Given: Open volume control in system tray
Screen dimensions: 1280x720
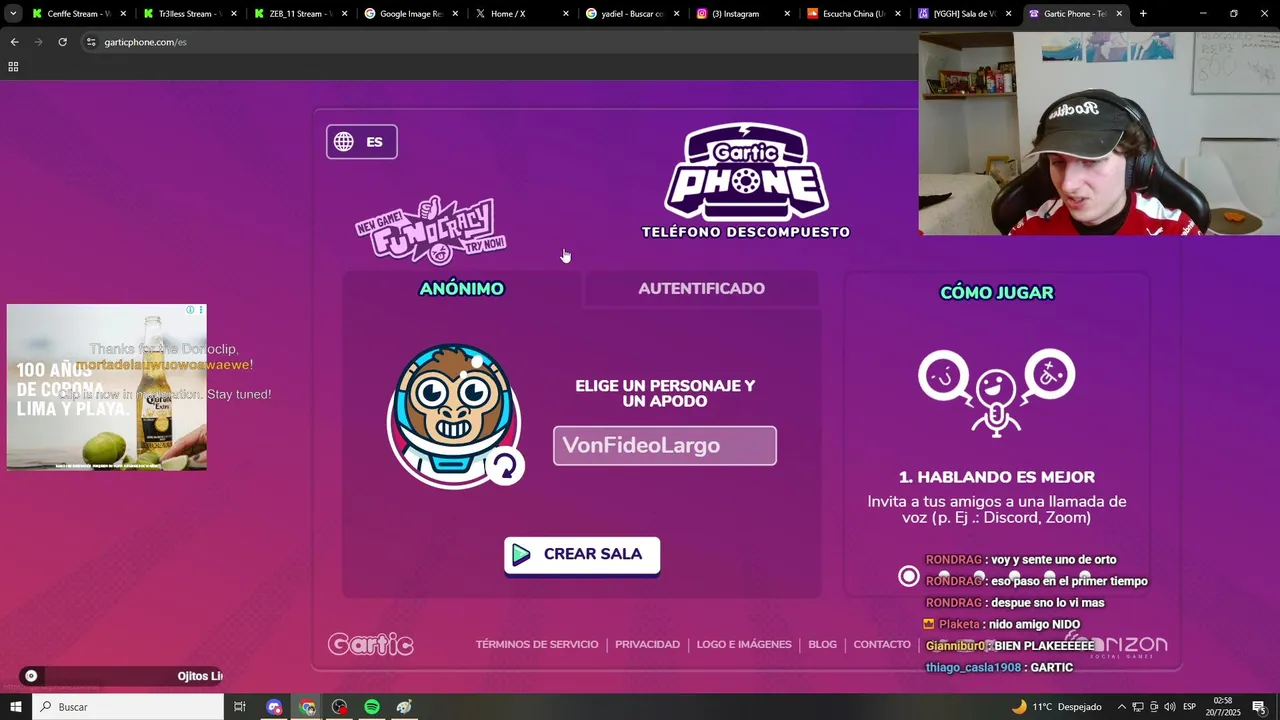Looking at the screenshot, I should coord(1169,707).
